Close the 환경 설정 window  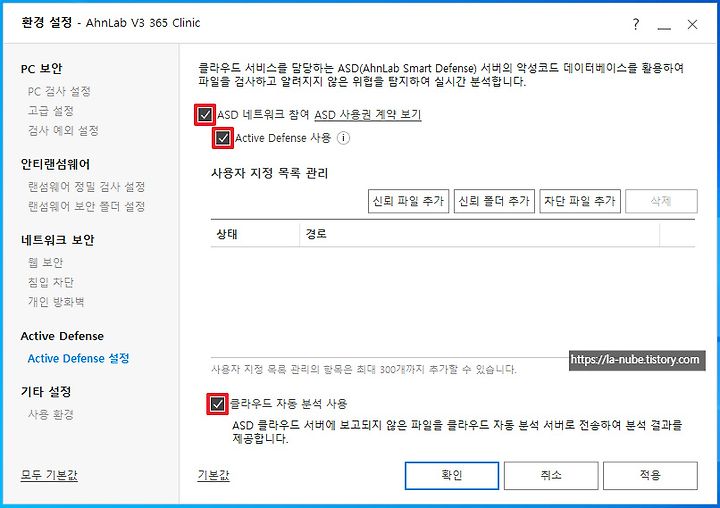tap(692, 24)
